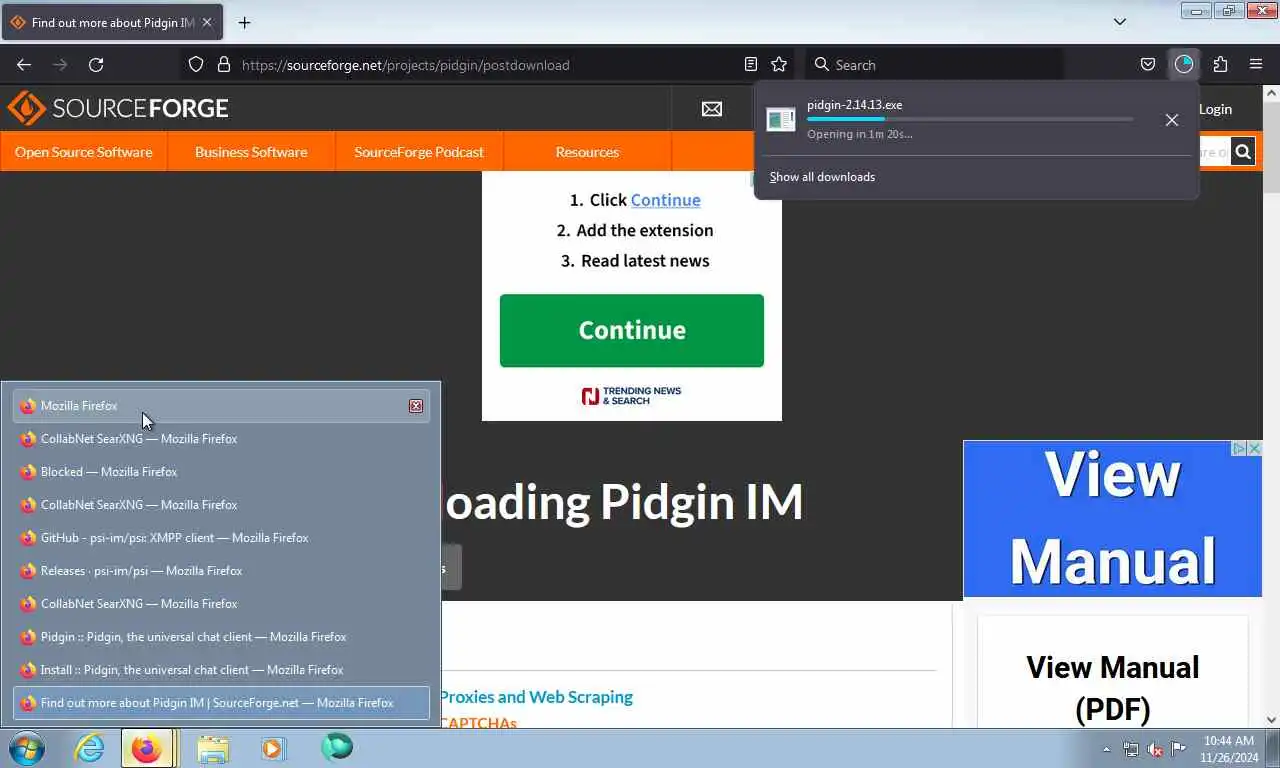Viewport: 1280px width, 768px height.
Task: Click the Save to Pocket icon
Action: [x=1148, y=65]
